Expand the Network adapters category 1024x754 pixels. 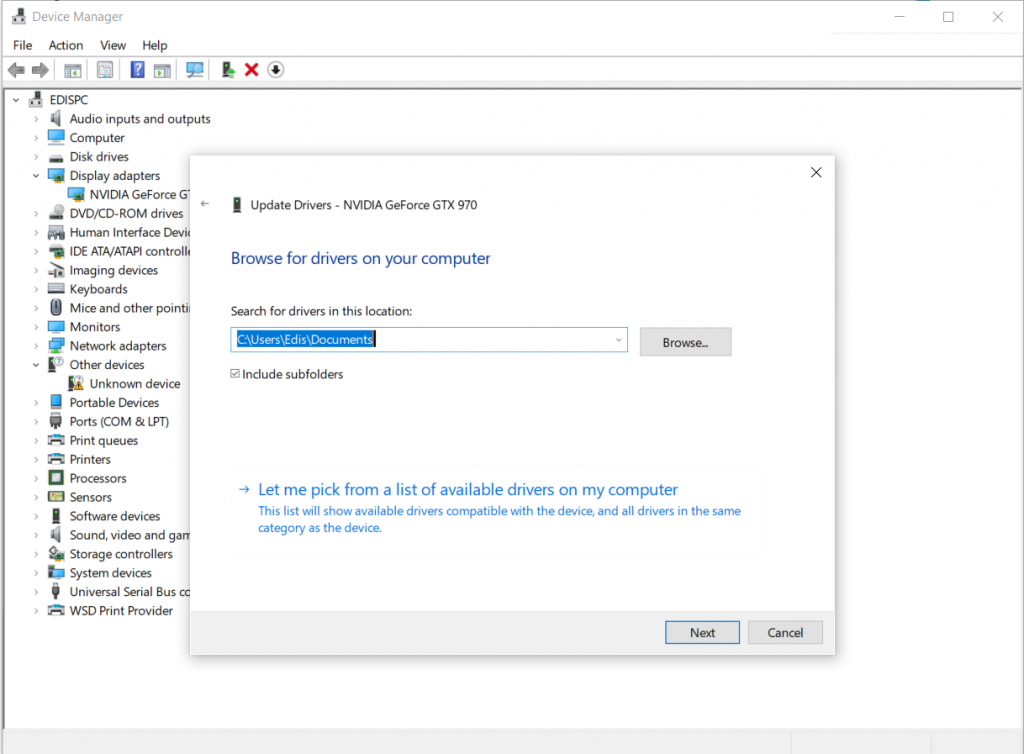36,346
